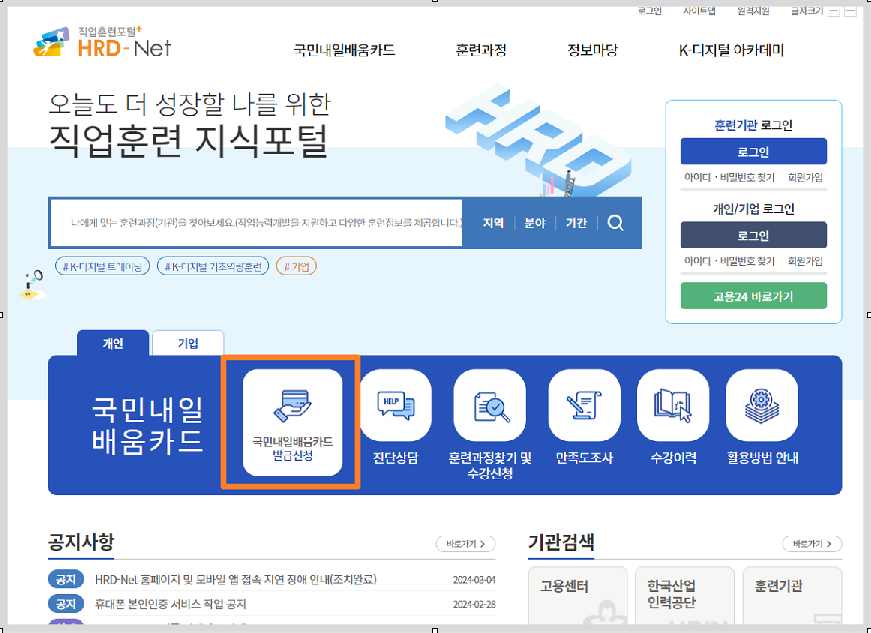871x633 pixels.
Task: Click 공지사항 바로가기 button
Action: point(465,544)
